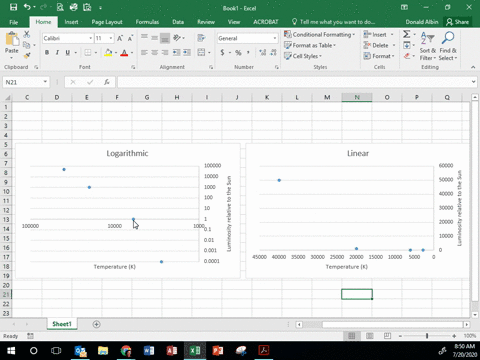
Task: Cut the selection with scissors icon
Action: click(x=27, y=34)
